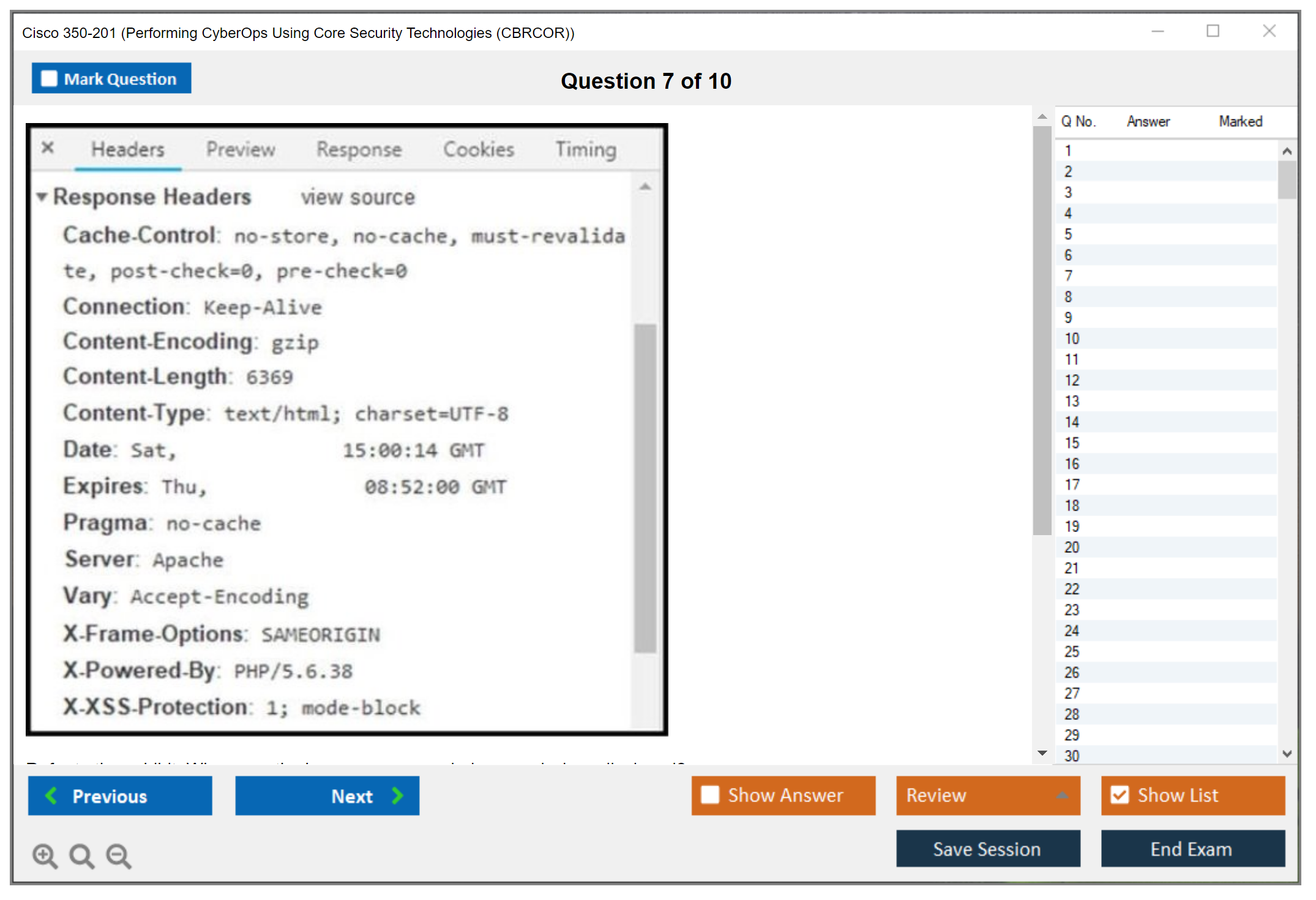Select question number 15 in list
The image size is (1316, 900).
click(x=1072, y=443)
